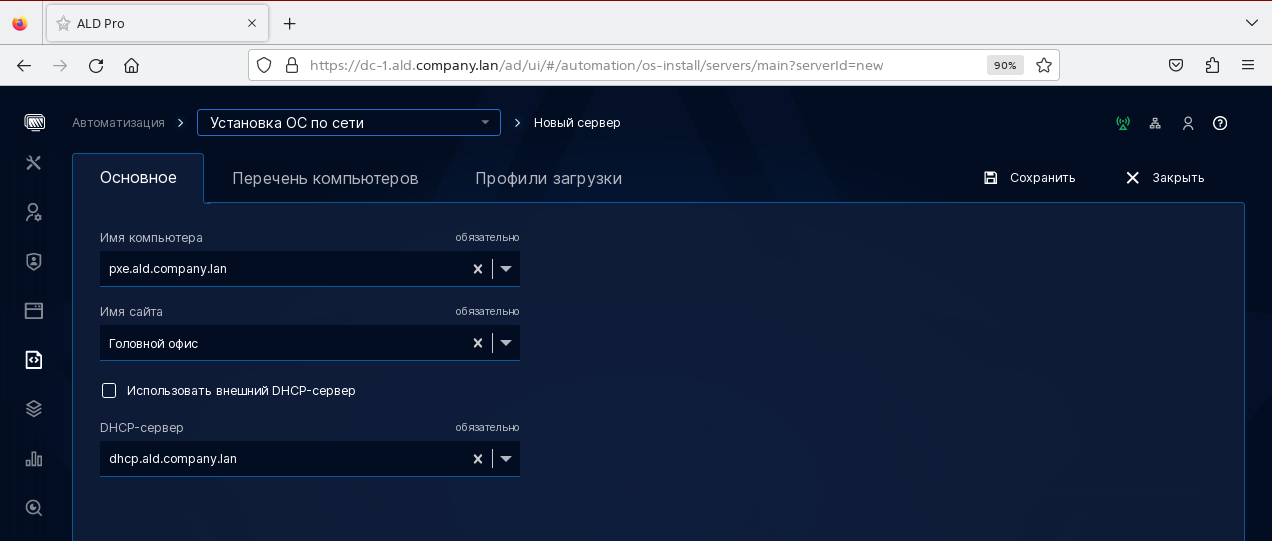Open the stacked layers sidebar icon
Viewport: 1272px width, 541px height.
pyautogui.click(x=34, y=408)
